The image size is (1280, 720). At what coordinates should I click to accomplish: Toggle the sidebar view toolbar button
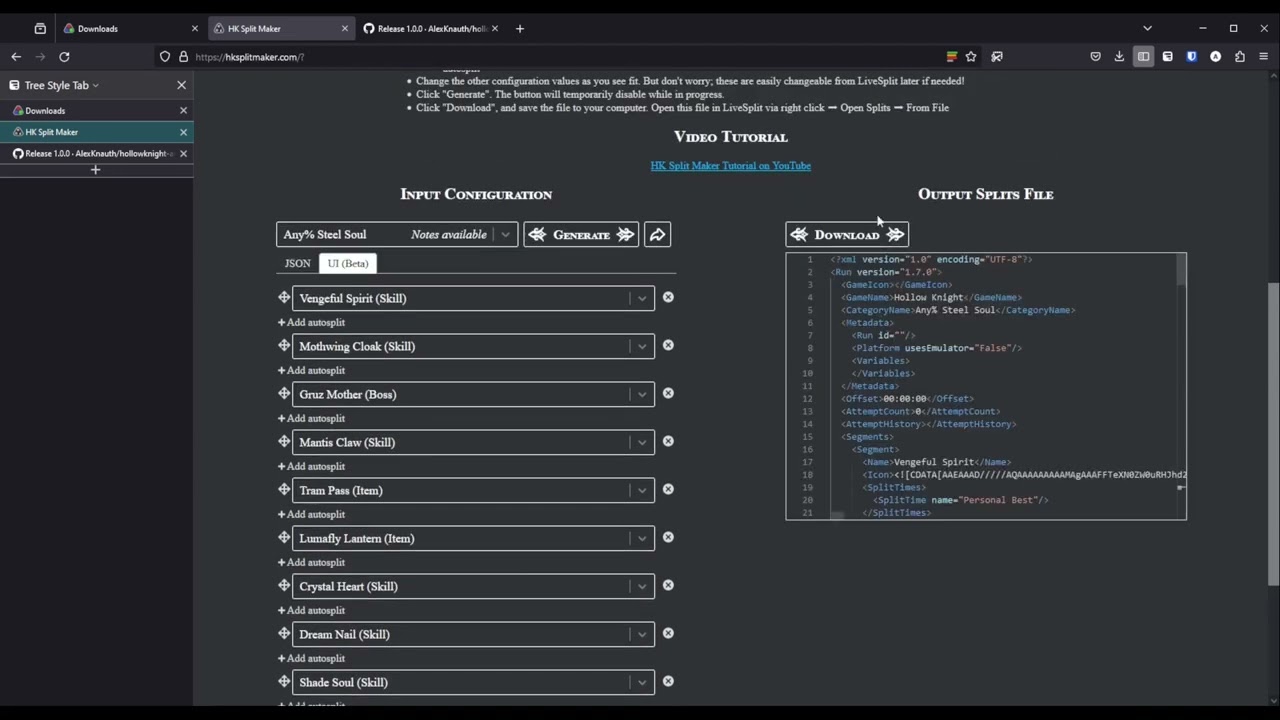pos(1143,57)
